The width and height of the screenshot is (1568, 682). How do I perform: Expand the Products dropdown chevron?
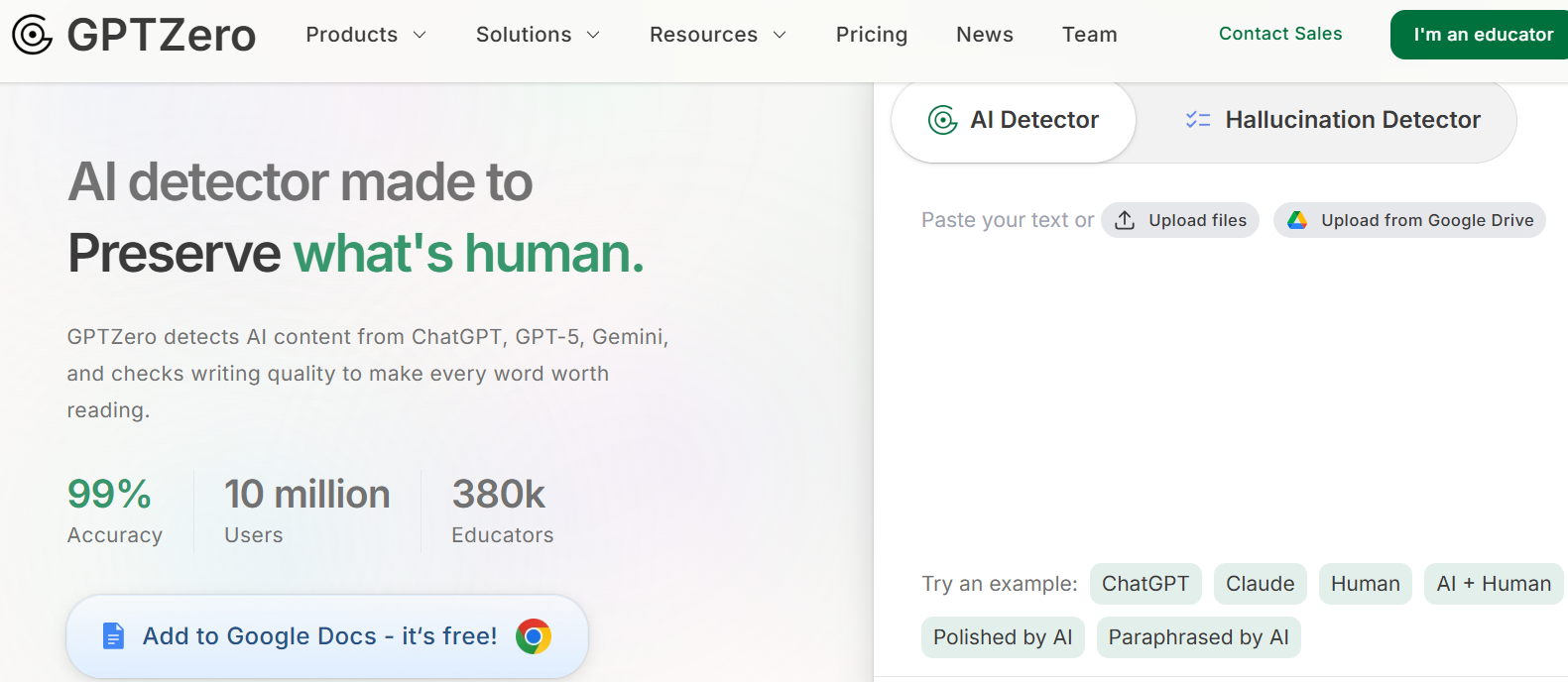coord(420,35)
